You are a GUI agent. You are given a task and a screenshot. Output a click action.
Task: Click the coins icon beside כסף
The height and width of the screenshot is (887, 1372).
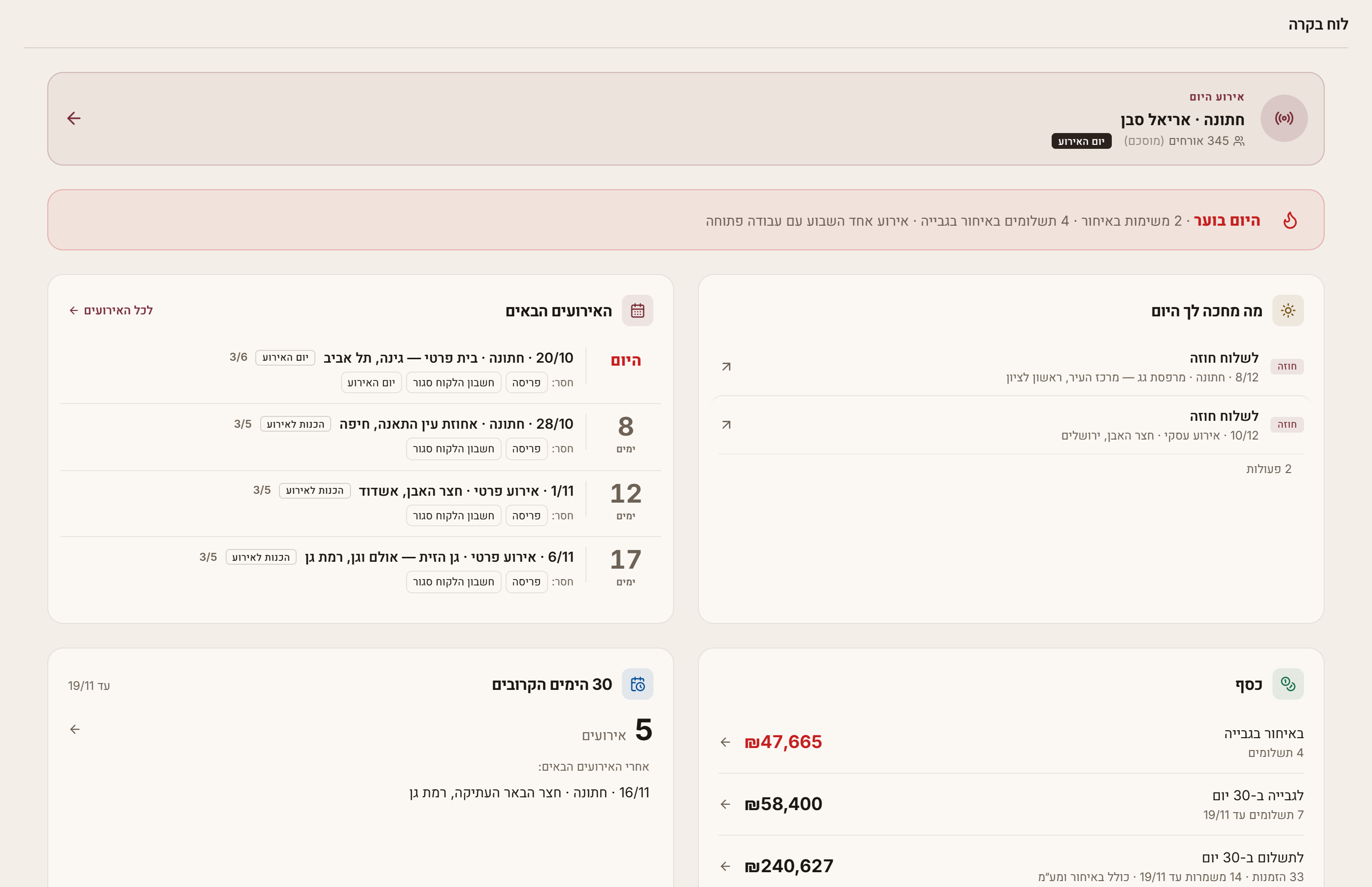pyautogui.click(x=1288, y=684)
